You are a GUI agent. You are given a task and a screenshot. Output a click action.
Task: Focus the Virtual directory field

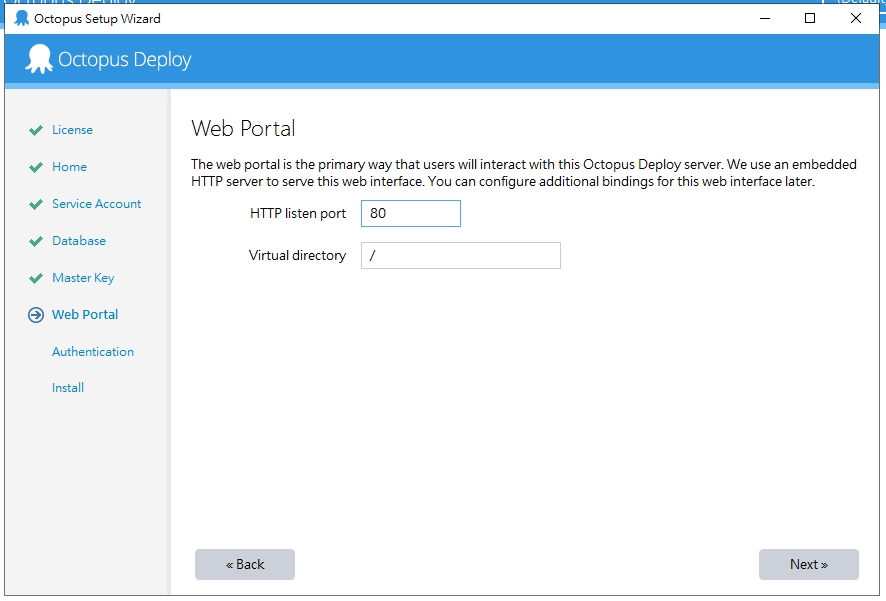461,255
